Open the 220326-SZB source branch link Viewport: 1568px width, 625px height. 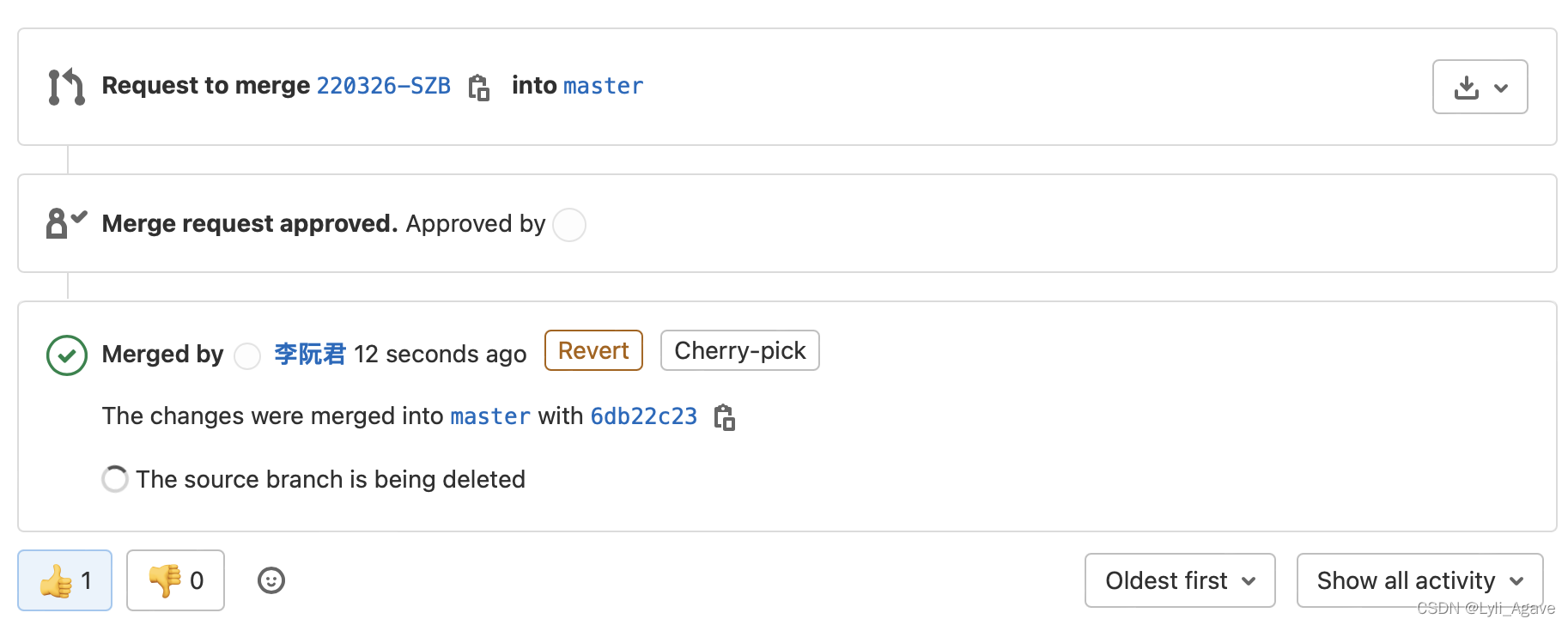(x=383, y=86)
